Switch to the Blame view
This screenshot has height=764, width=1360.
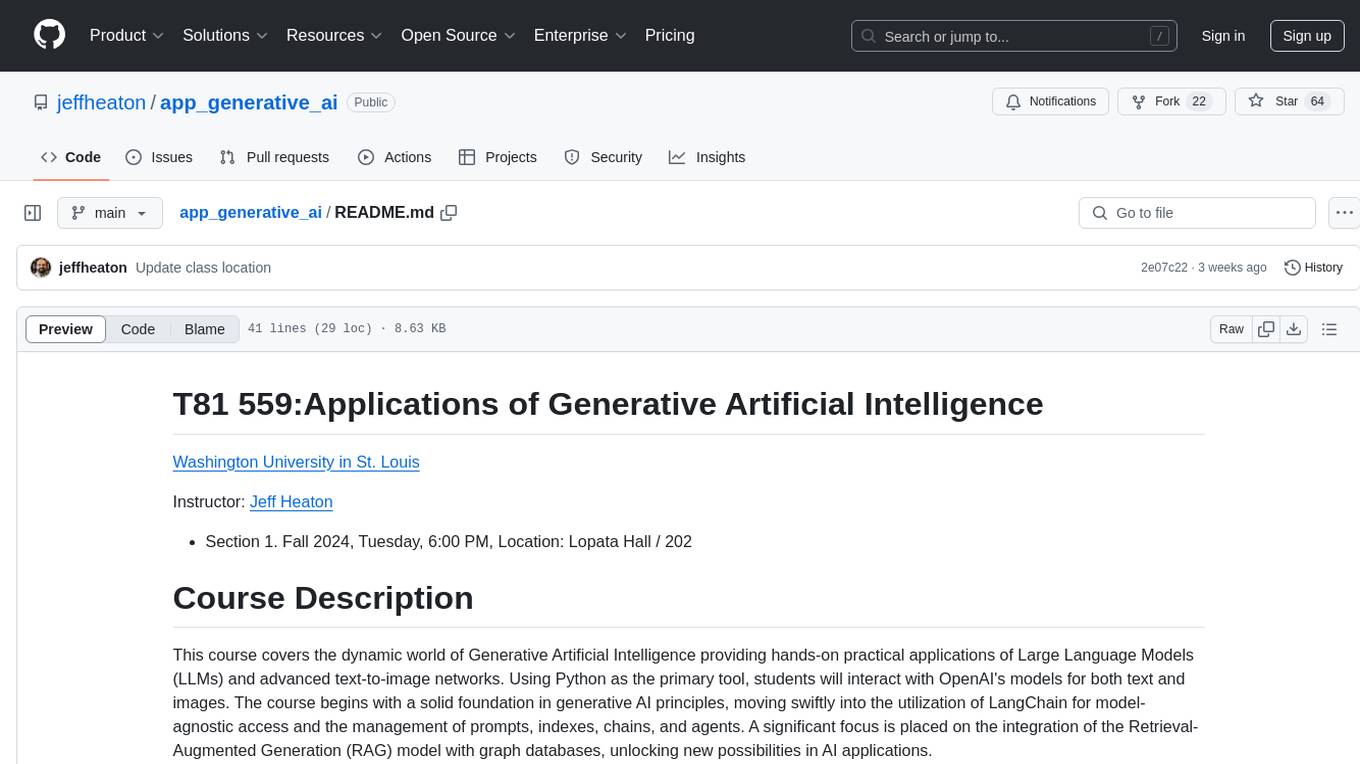[204, 329]
